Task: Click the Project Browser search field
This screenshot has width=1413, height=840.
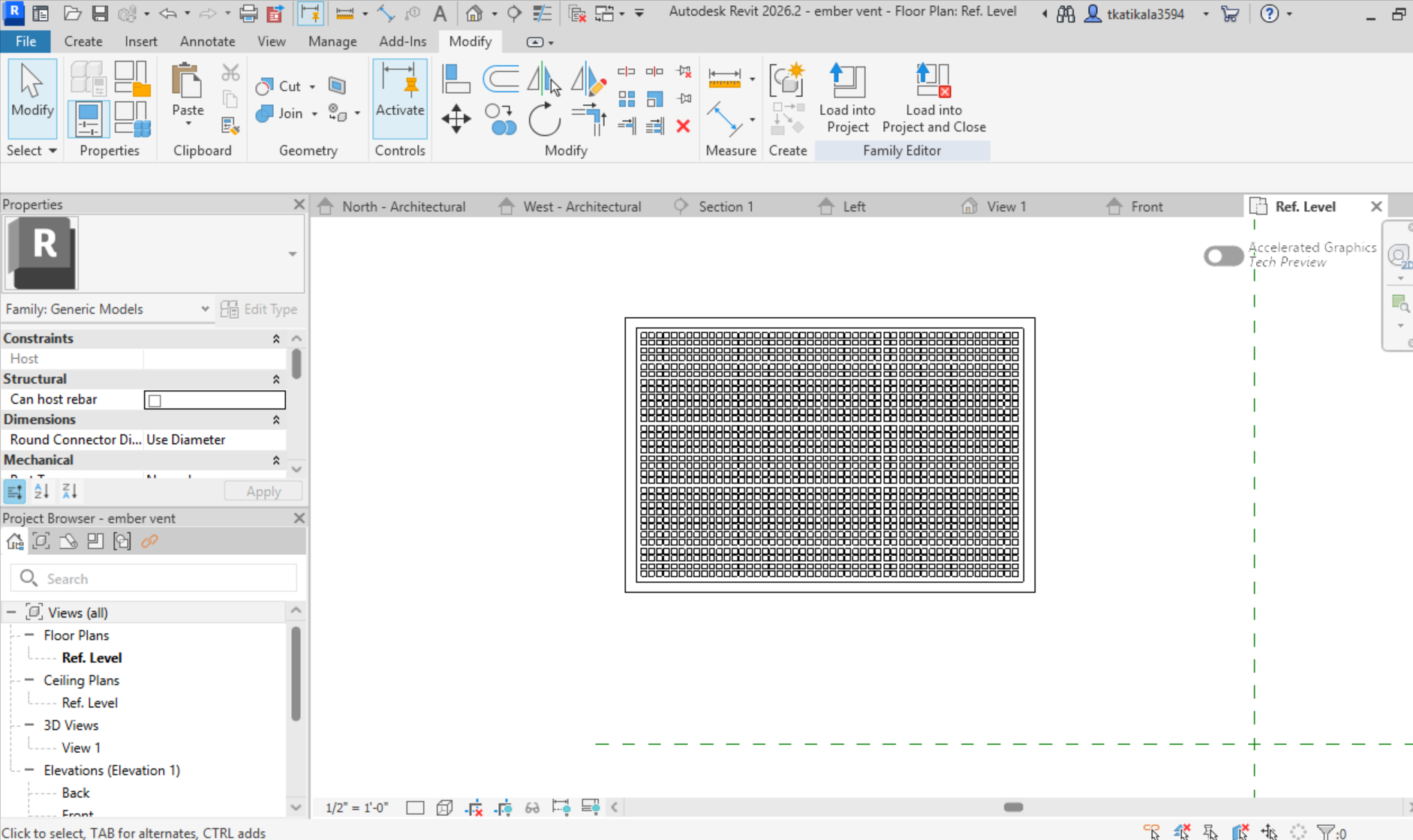Action: coord(154,578)
